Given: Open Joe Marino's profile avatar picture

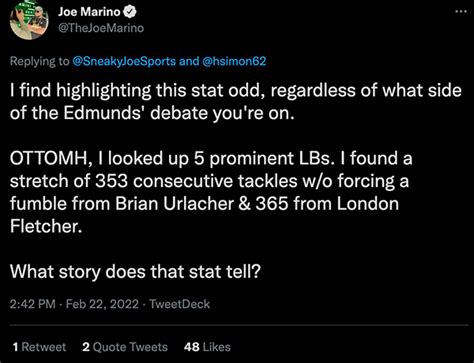Looking at the screenshot, I should pyautogui.click(x=29, y=21).
